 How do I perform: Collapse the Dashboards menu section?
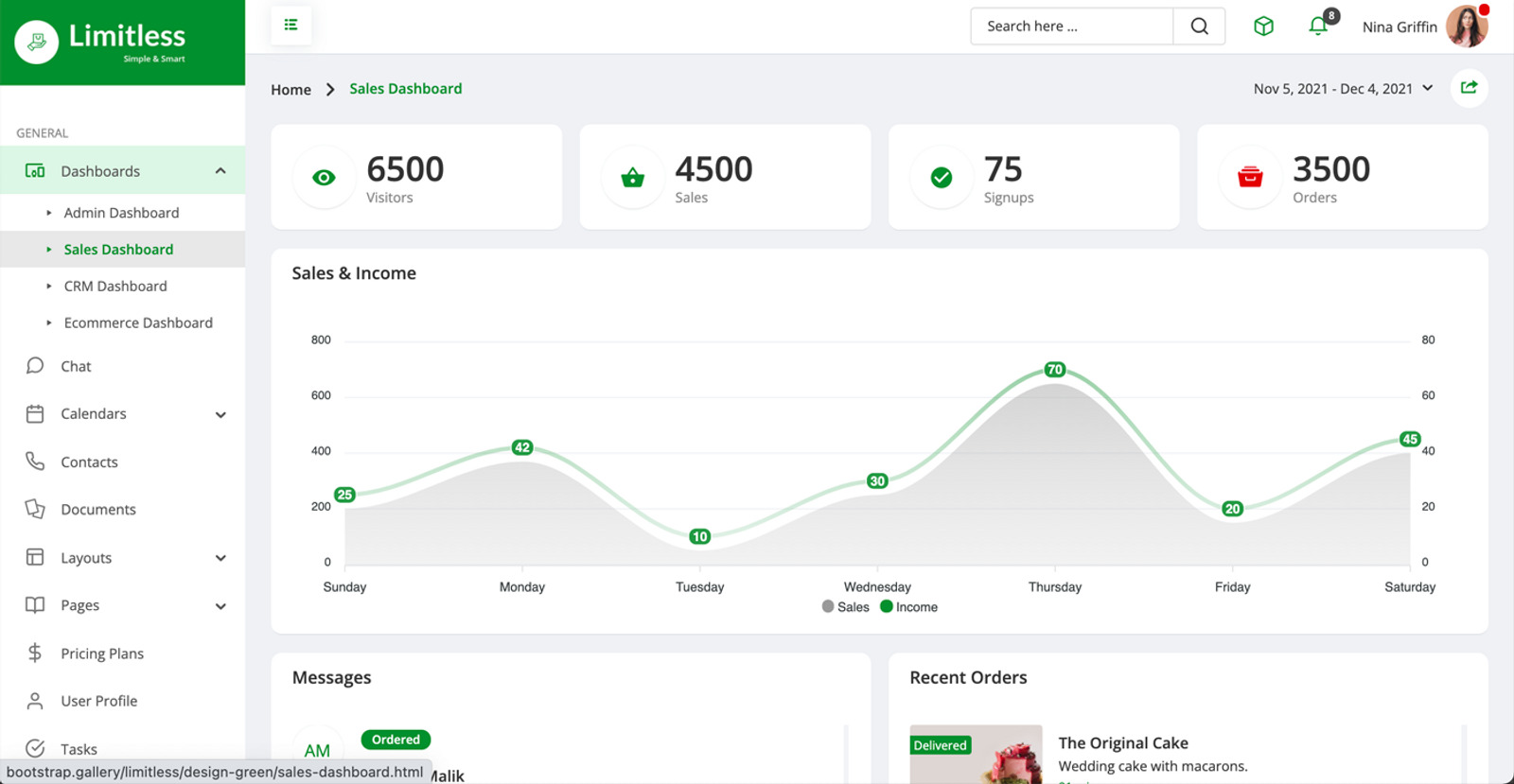(x=220, y=171)
